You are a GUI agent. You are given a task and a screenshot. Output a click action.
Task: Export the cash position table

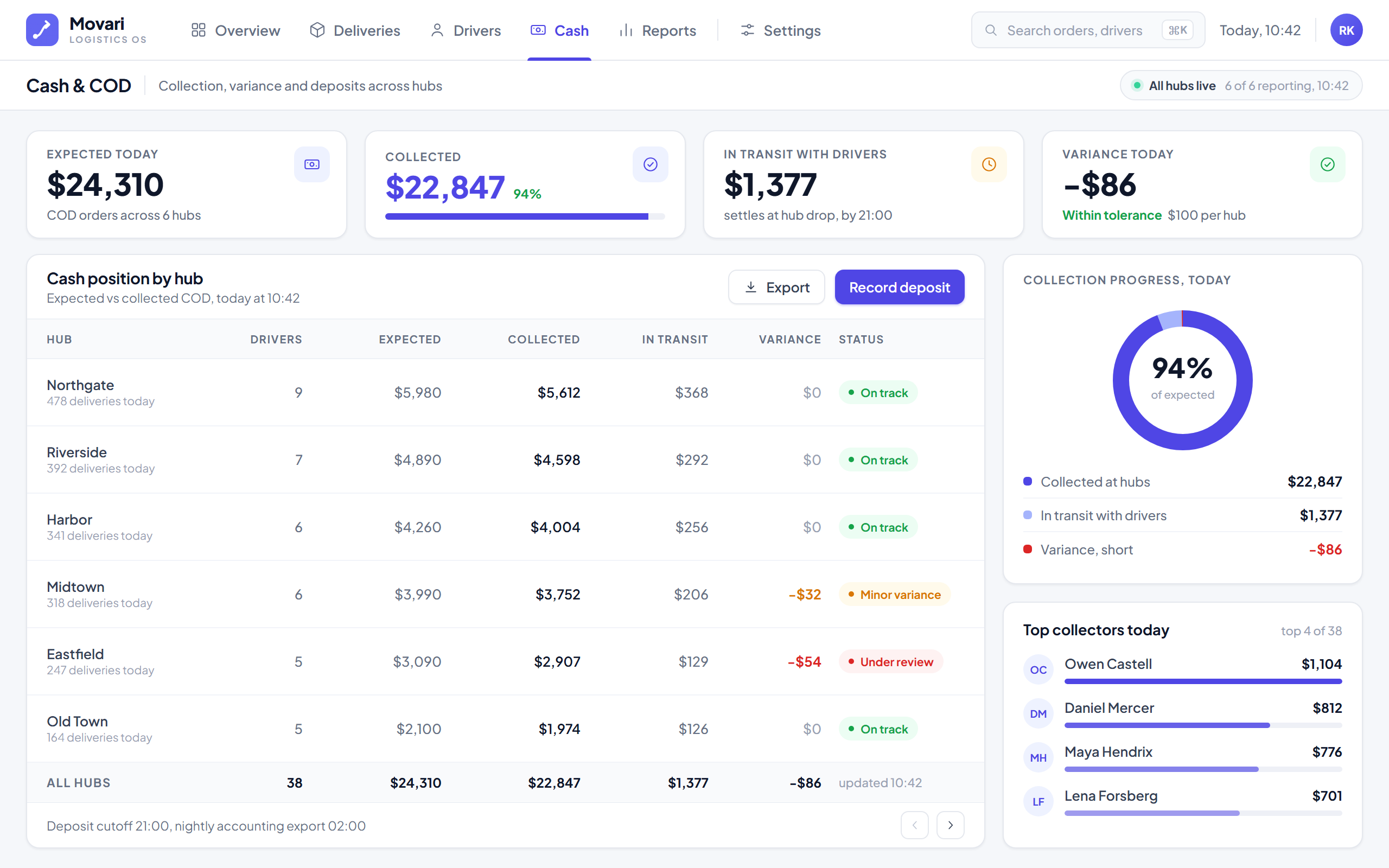pyautogui.click(x=776, y=287)
